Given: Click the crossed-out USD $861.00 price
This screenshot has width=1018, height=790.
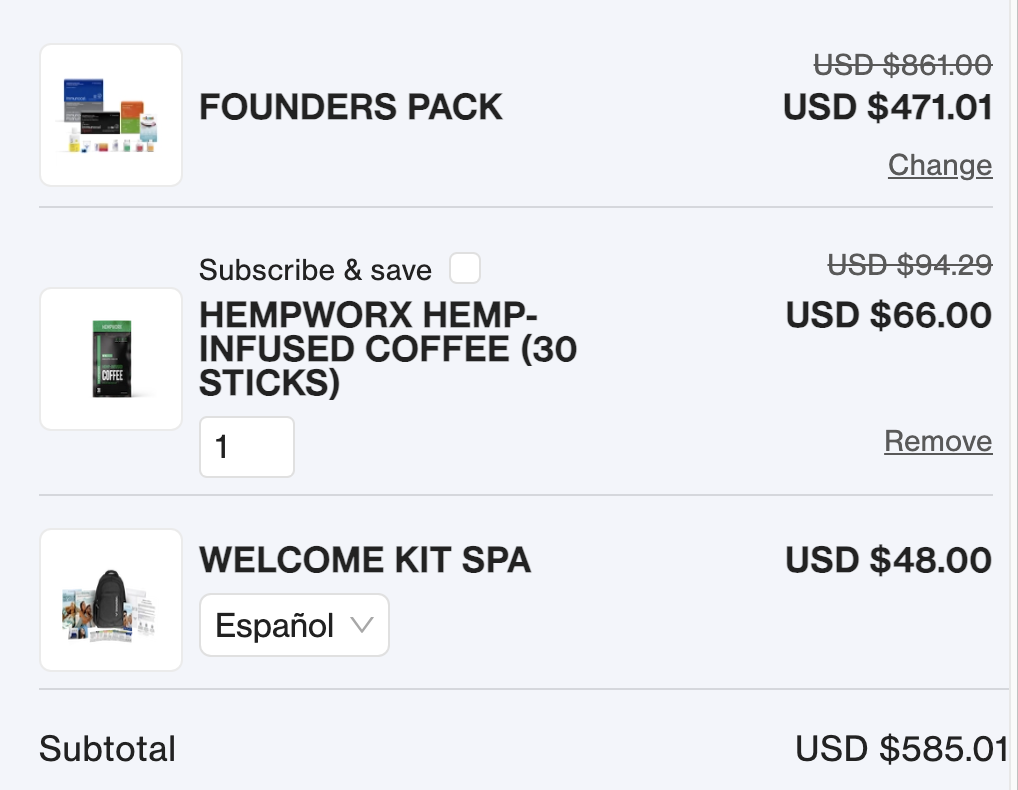Looking at the screenshot, I should (x=902, y=65).
